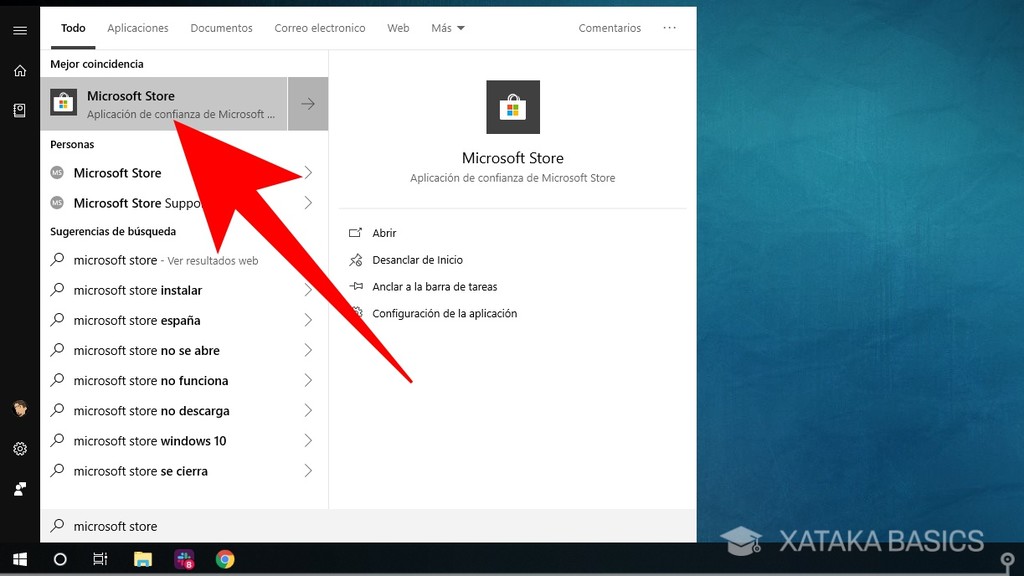Select the 'Microsoft Store' person entry
Image resolution: width=1024 pixels, height=576 pixels.
coord(184,173)
